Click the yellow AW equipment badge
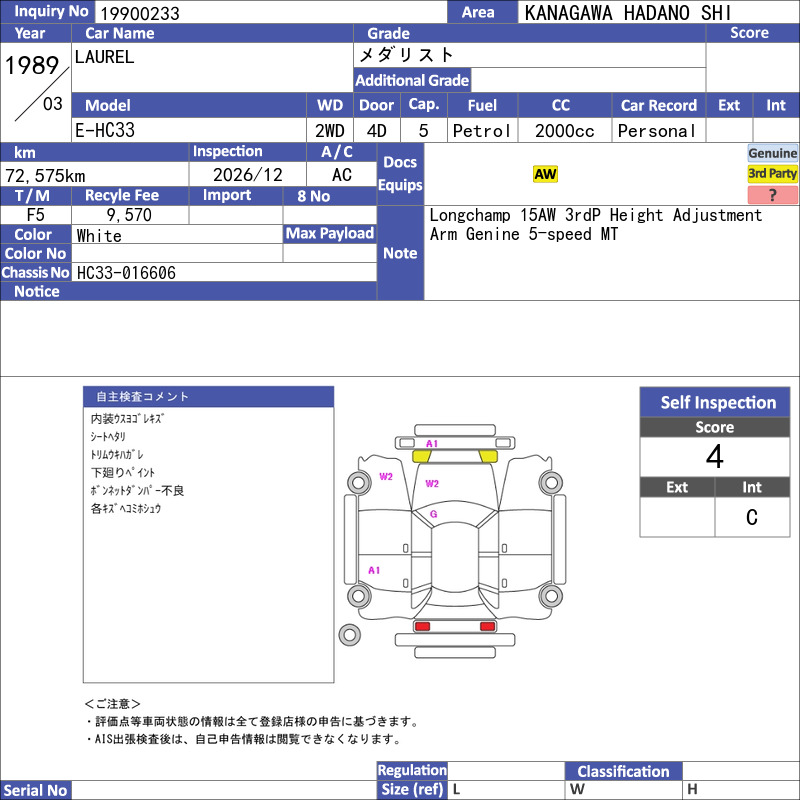This screenshot has width=800, height=800. point(545,174)
